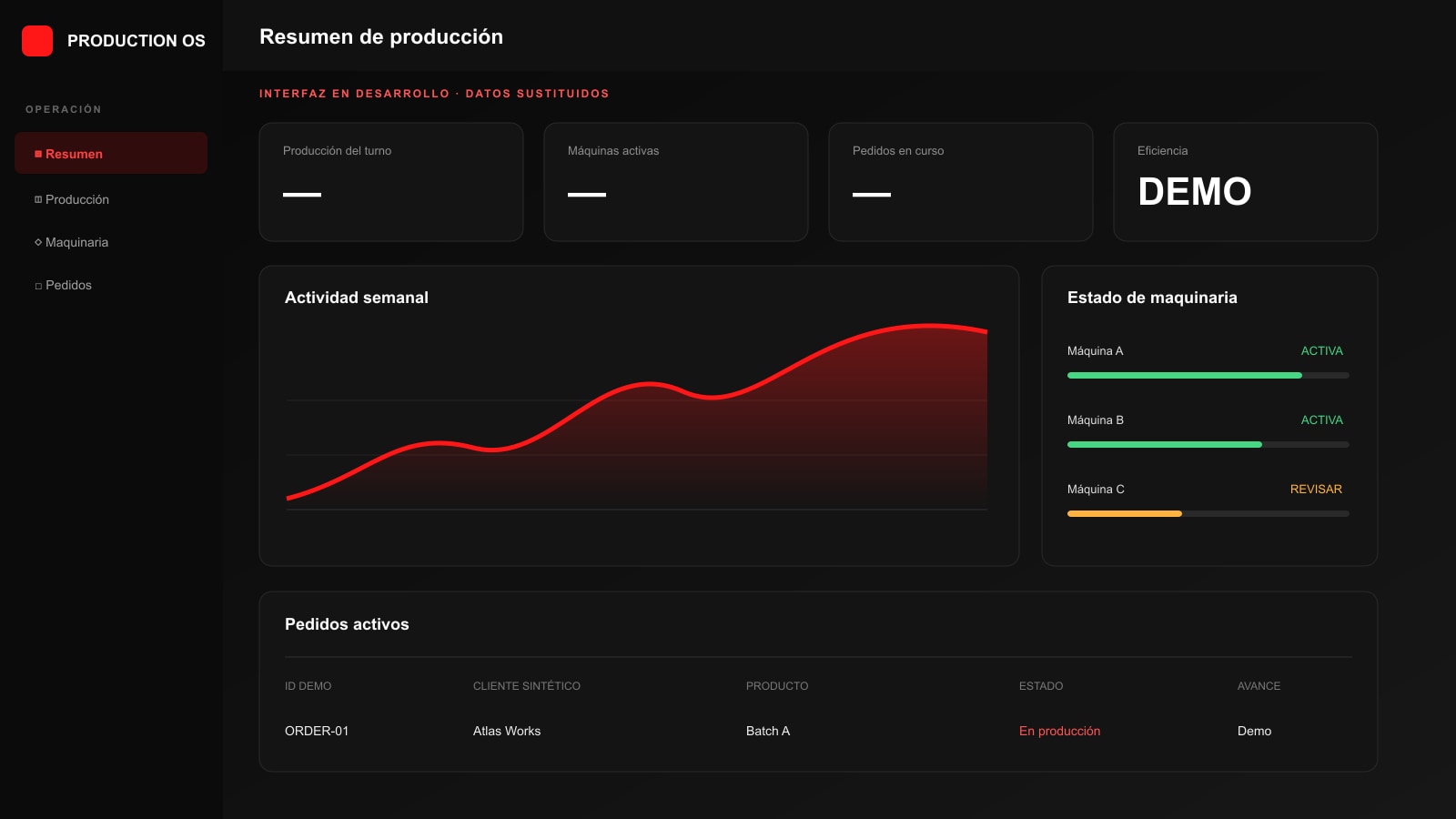Open the Producción del turno card
The height and width of the screenshot is (819, 1456).
(x=391, y=182)
